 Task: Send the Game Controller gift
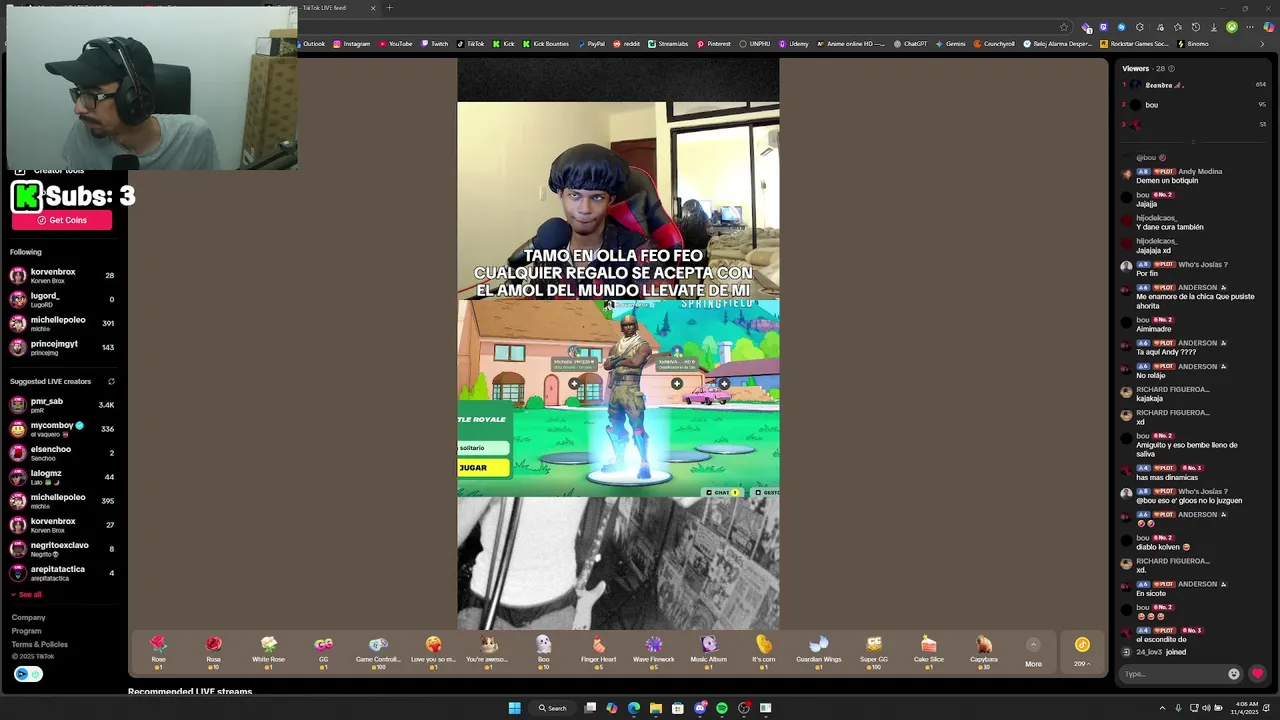tap(378, 651)
